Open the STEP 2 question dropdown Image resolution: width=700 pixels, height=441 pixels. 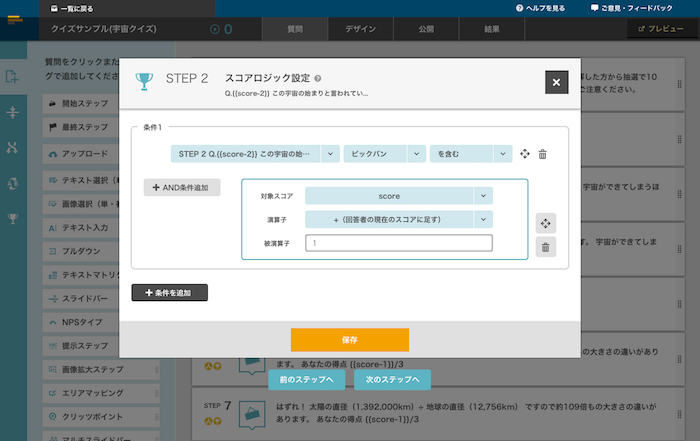coord(255,154)
